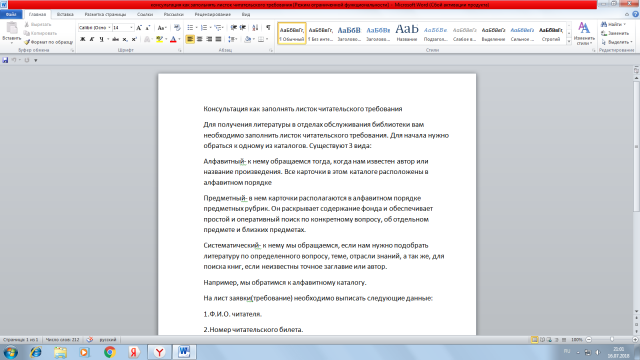Apply the yellow text highlight color
640x360 pixels.
(159, 39)
